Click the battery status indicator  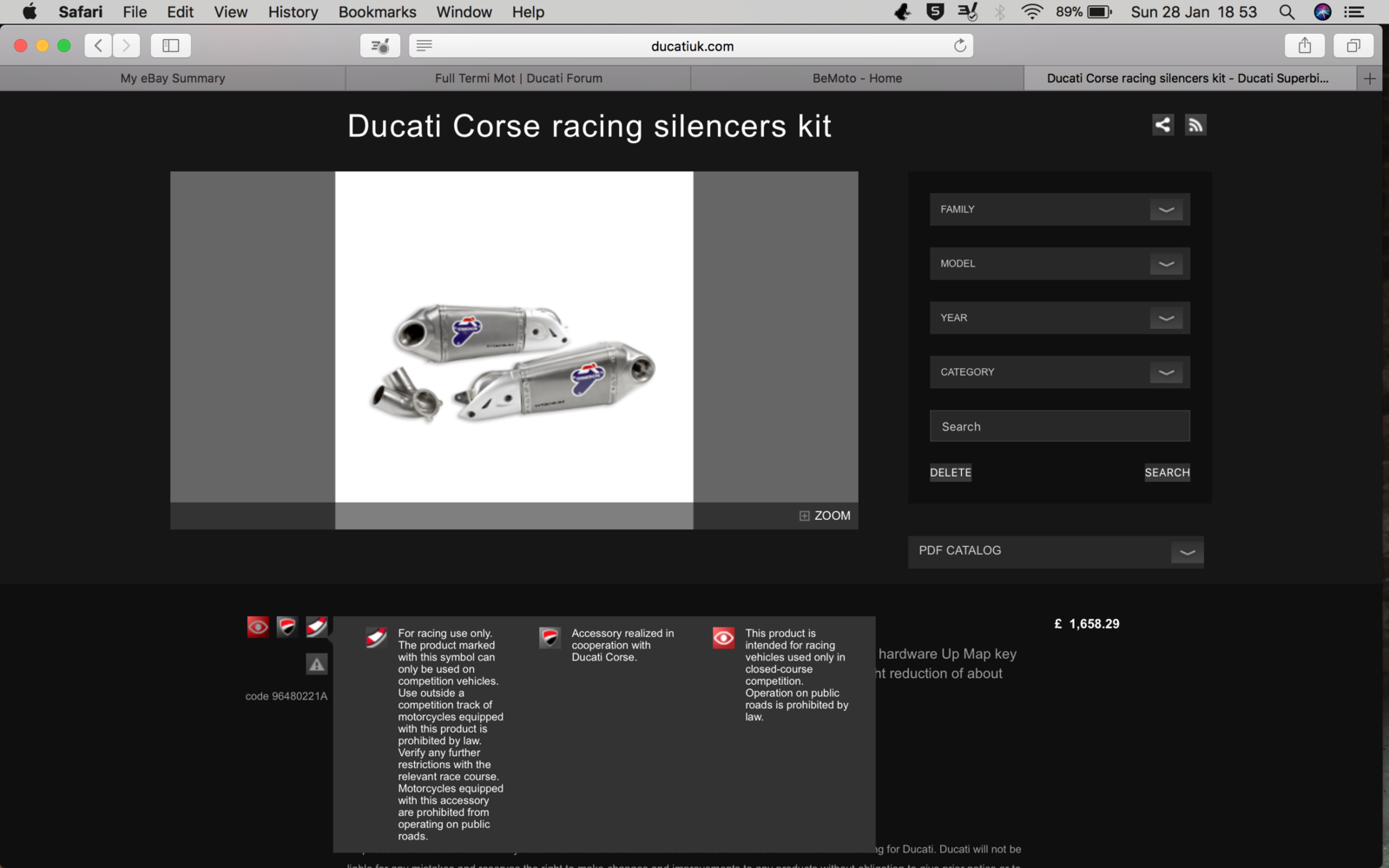click(x=1084, y=12)
